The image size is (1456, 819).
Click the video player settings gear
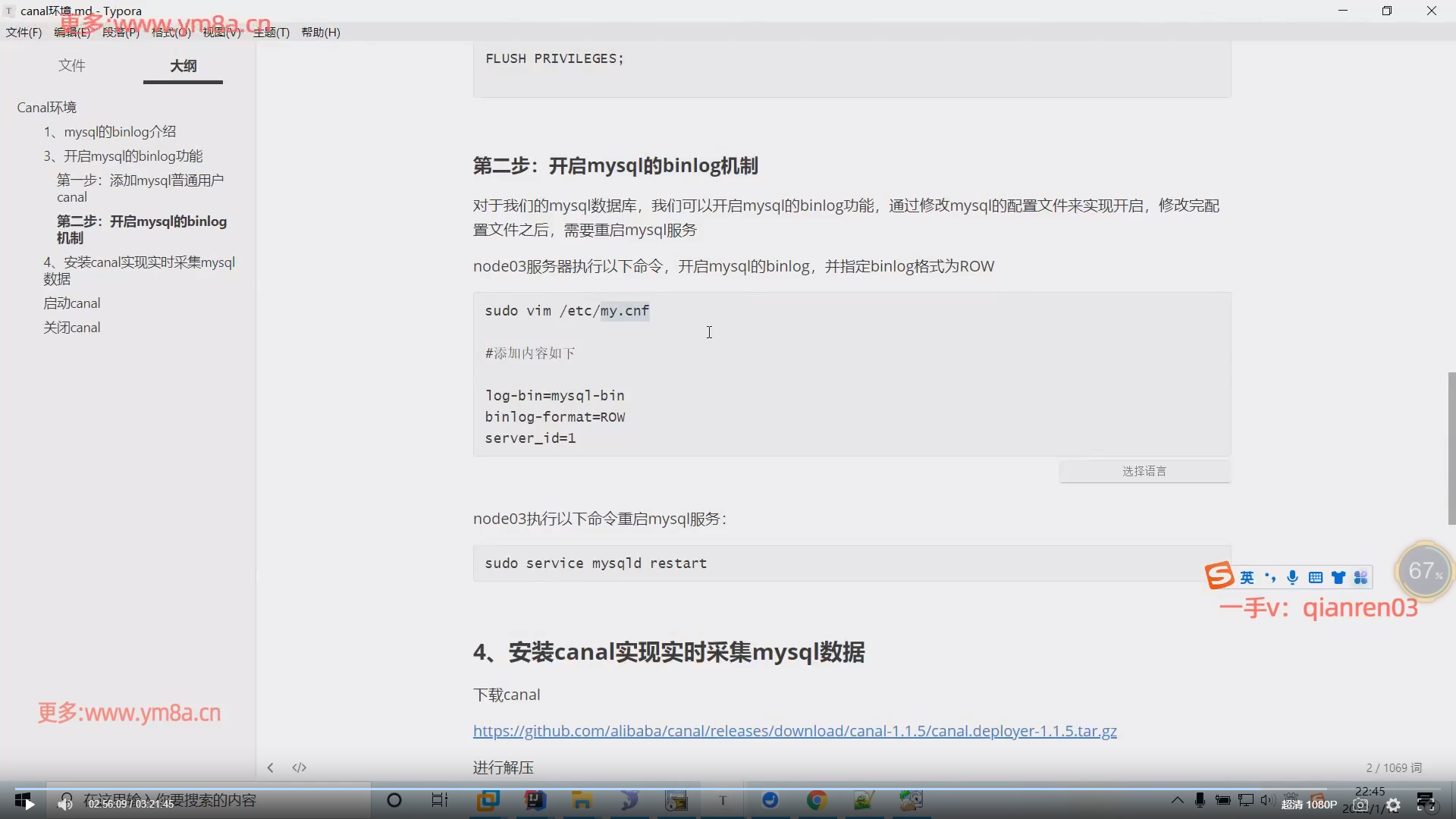pyautogui.click(x=1394, y=805)
